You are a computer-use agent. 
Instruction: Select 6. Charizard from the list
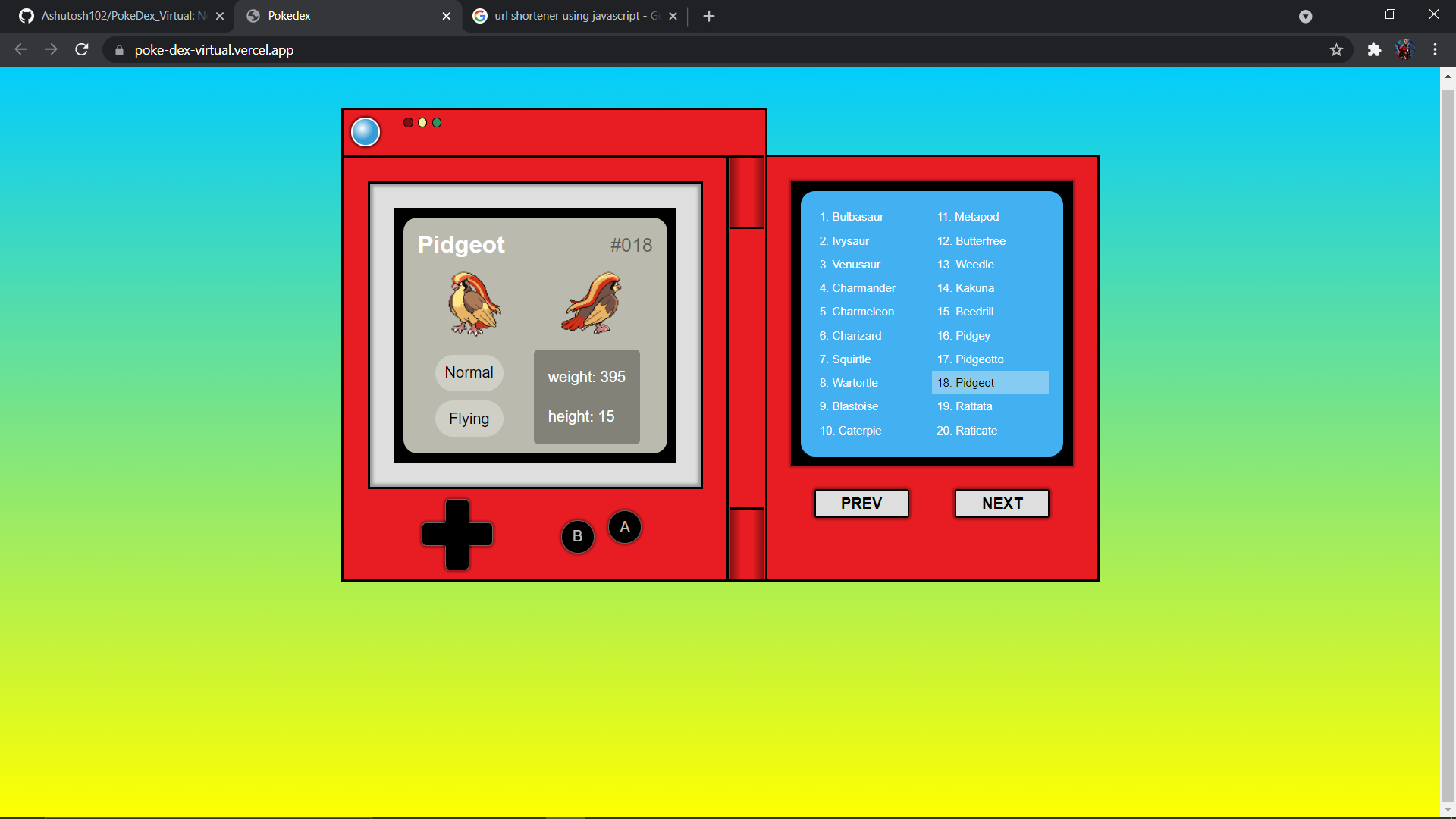pos(850,335)
